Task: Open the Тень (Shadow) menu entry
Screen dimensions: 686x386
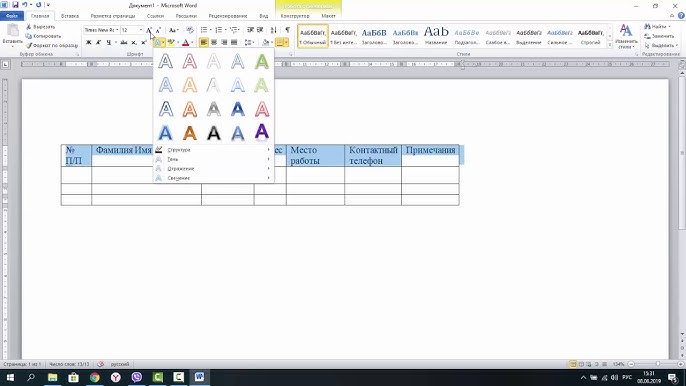Action: 214,159
